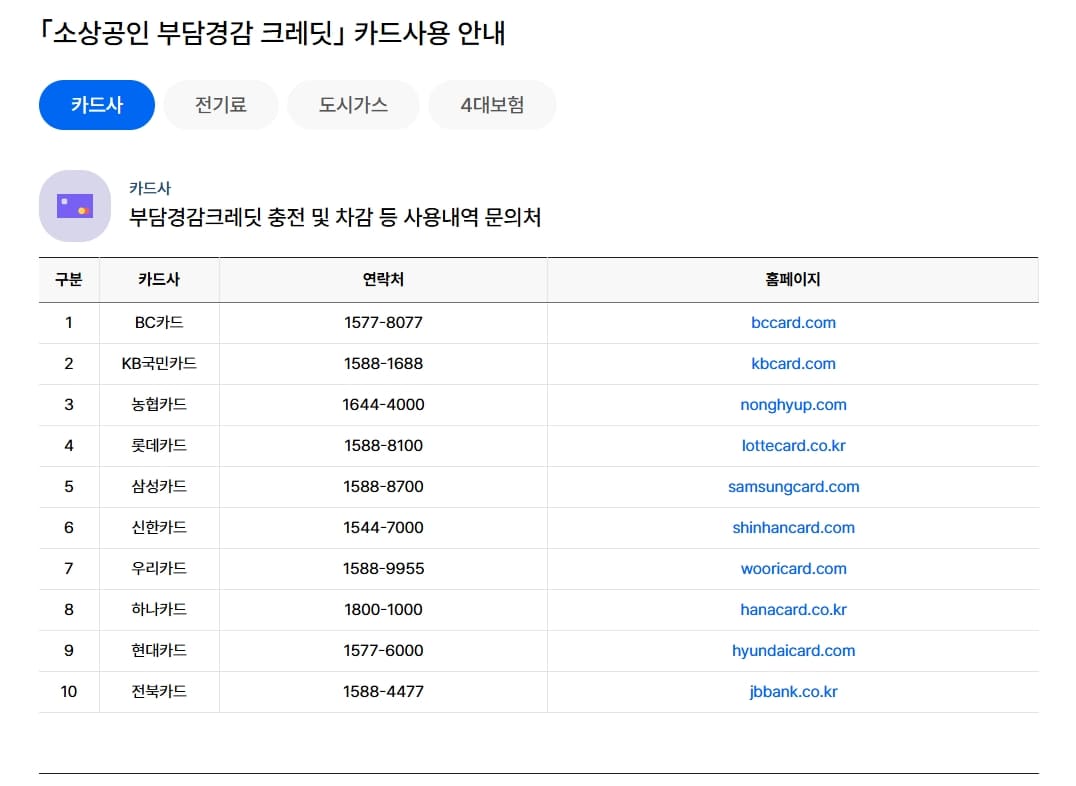Image resolution: width=1076 pixels, height=786 pixels.
Task: Open hyundaicard.com link
Action: pyautogui.click(x=793, y=651)
